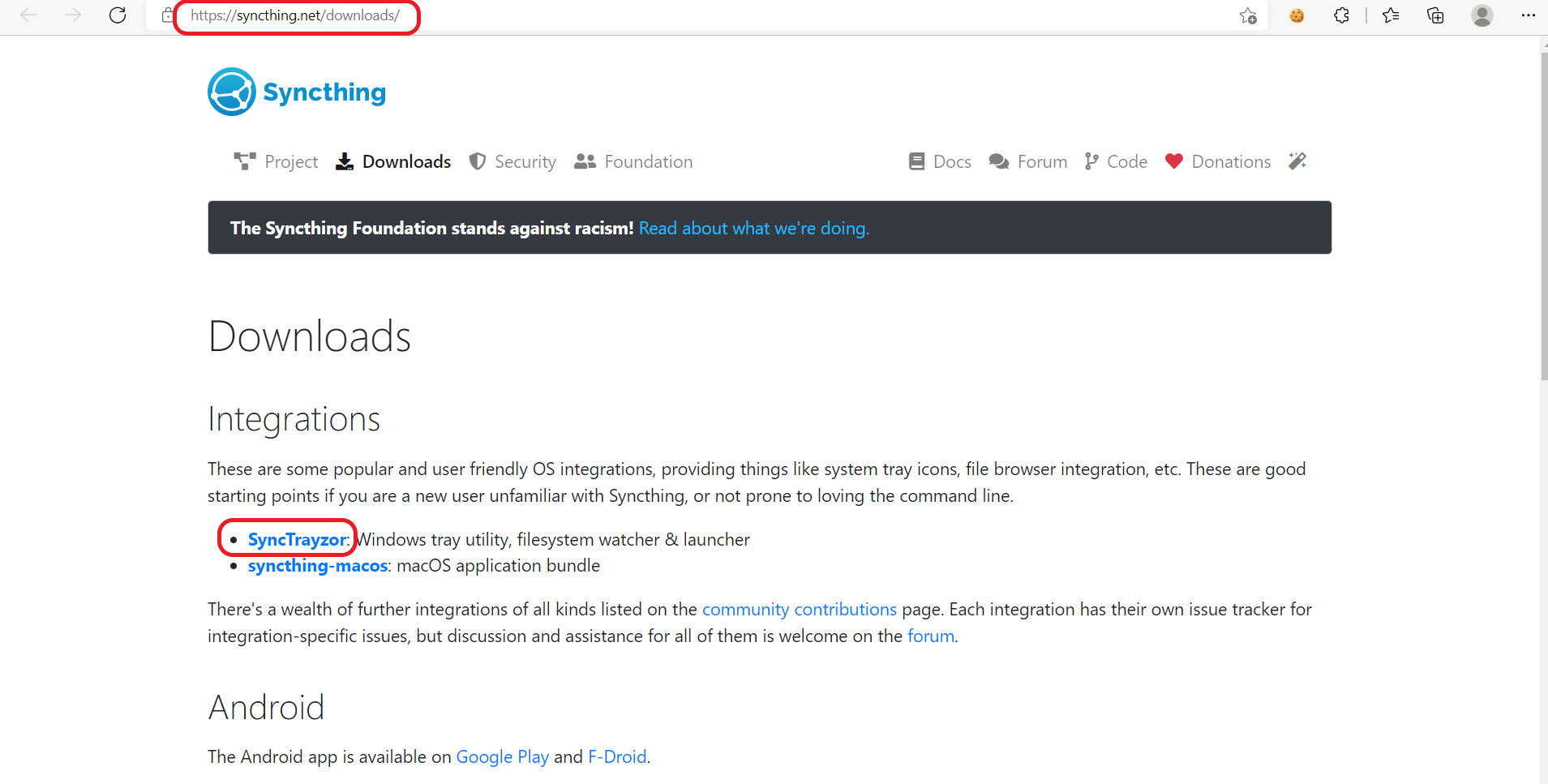Click the Foundation people icon
This screenshot has width=1548, height=784.
[x=585, y=161]
